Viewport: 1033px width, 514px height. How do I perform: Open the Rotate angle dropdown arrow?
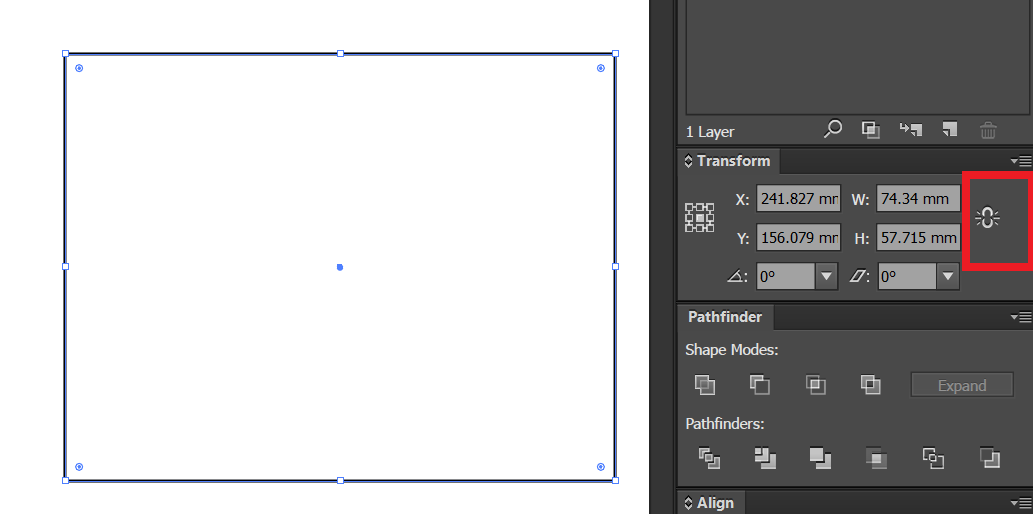pyautogui.click(x=827, y=277)
